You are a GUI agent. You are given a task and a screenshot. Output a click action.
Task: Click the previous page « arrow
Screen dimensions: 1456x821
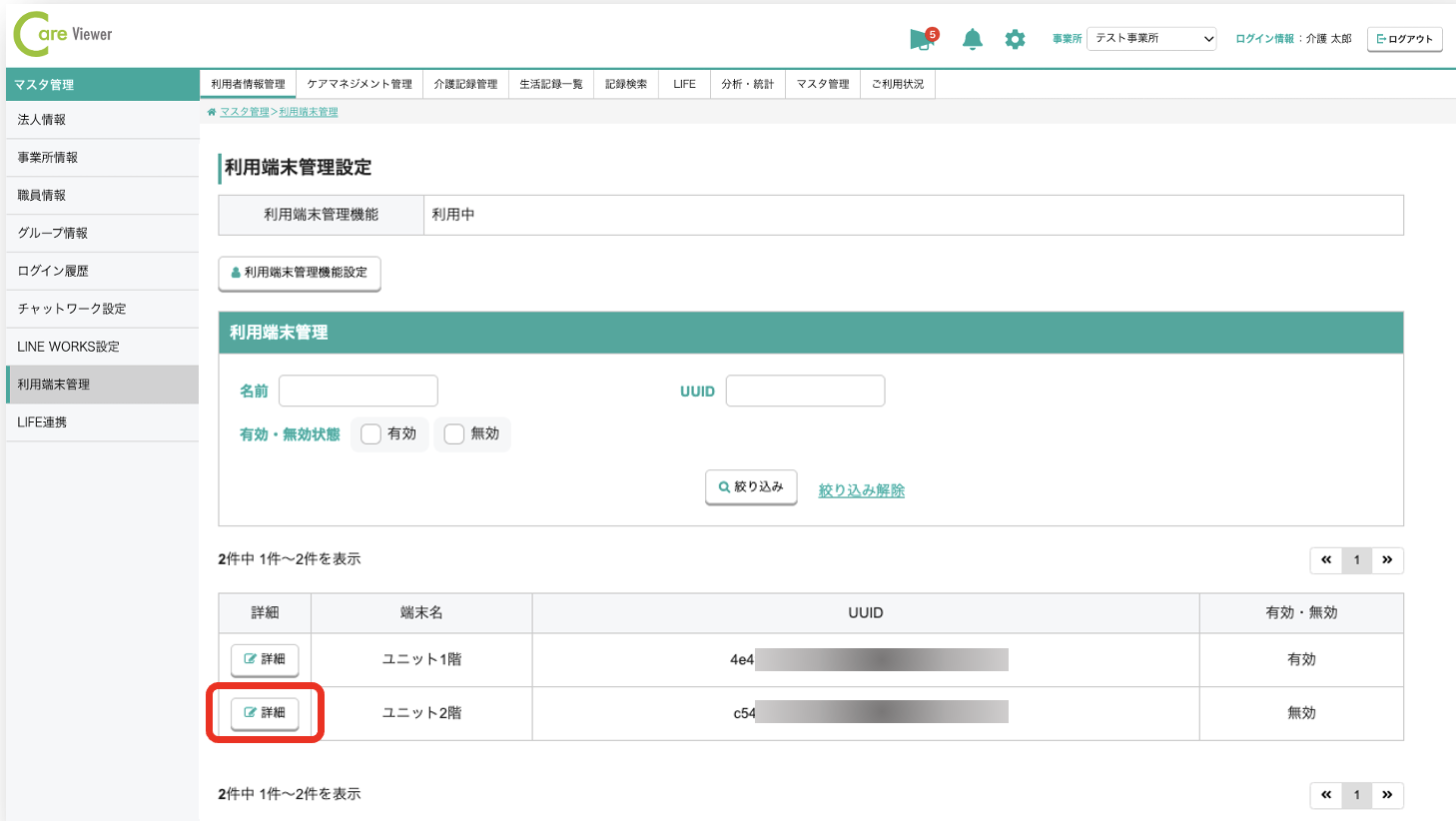click(1325, 560)
